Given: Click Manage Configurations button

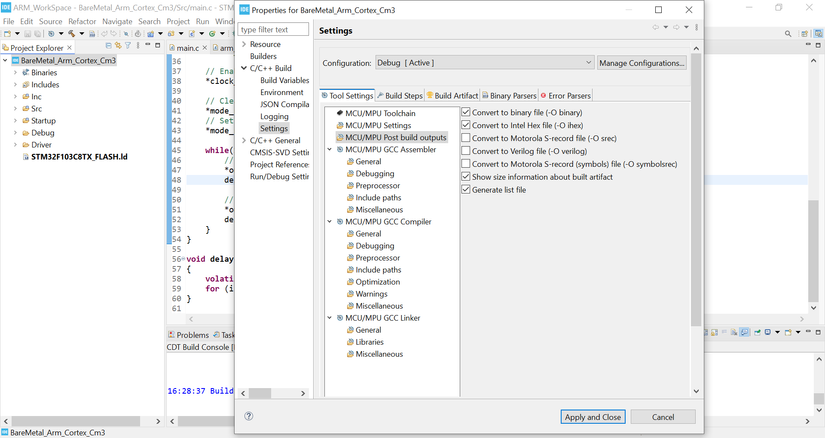Looking at the screenshot, I should point(642,63).
